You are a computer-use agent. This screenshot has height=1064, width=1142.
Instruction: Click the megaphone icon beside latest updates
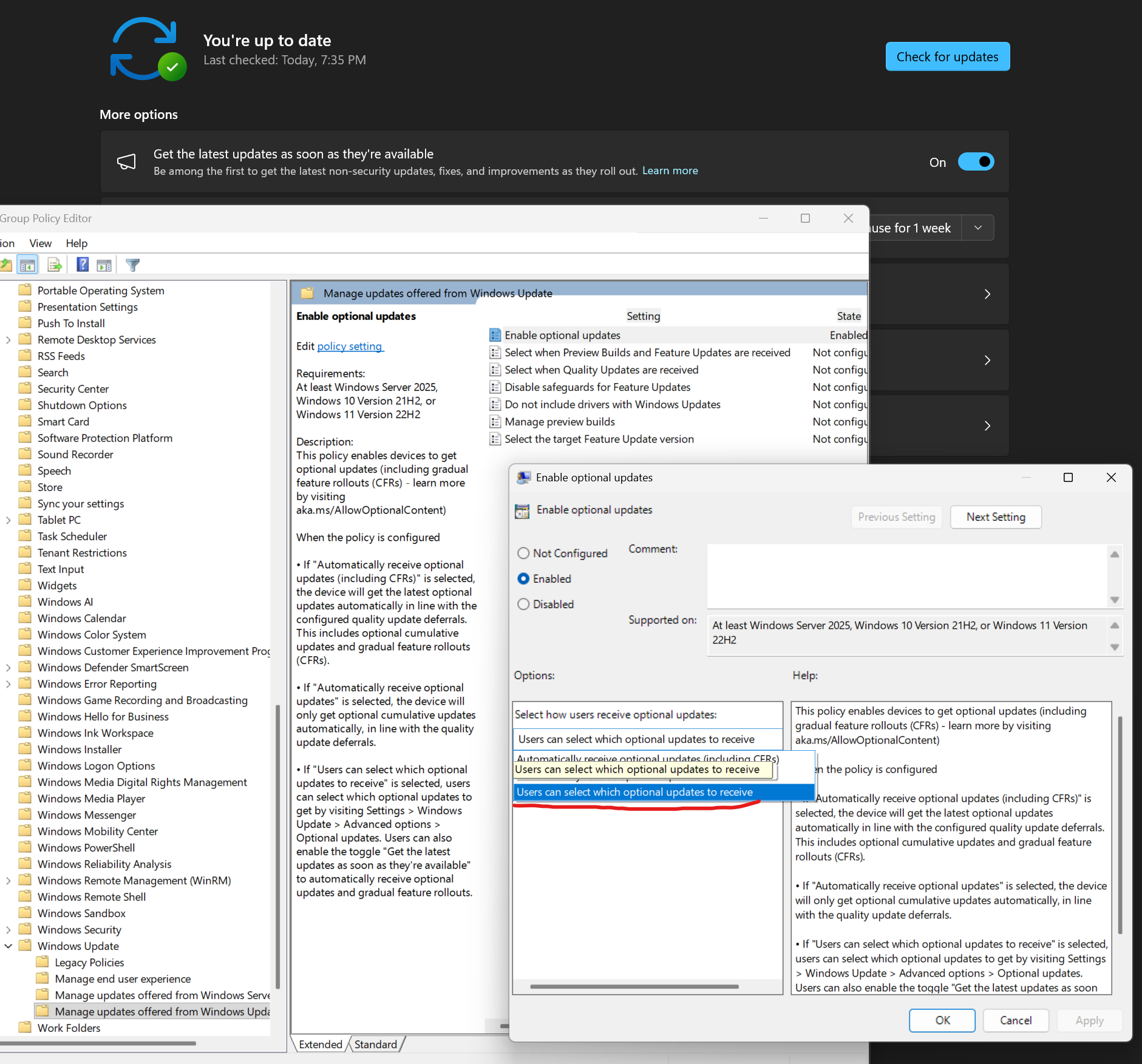click(x=126, y=161)
